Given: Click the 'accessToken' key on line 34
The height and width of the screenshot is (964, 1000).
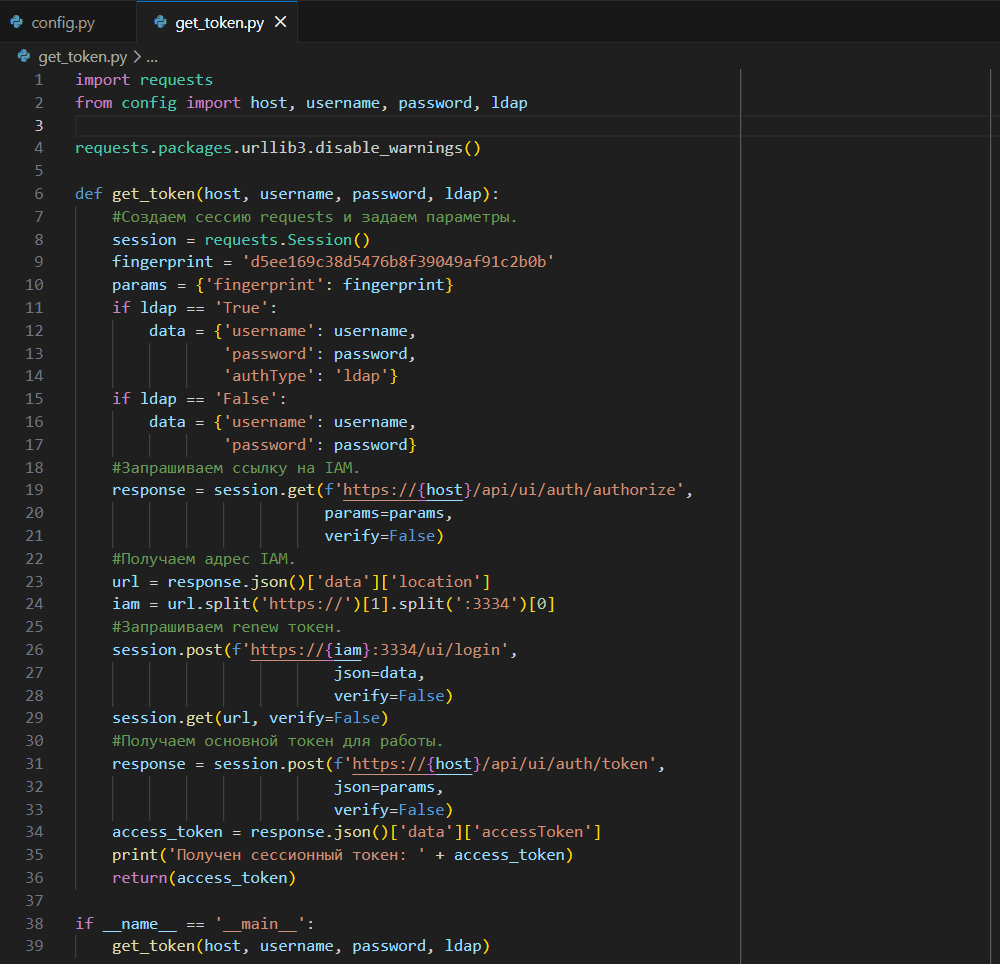Looking at the screenshot, I should point(532,832).
